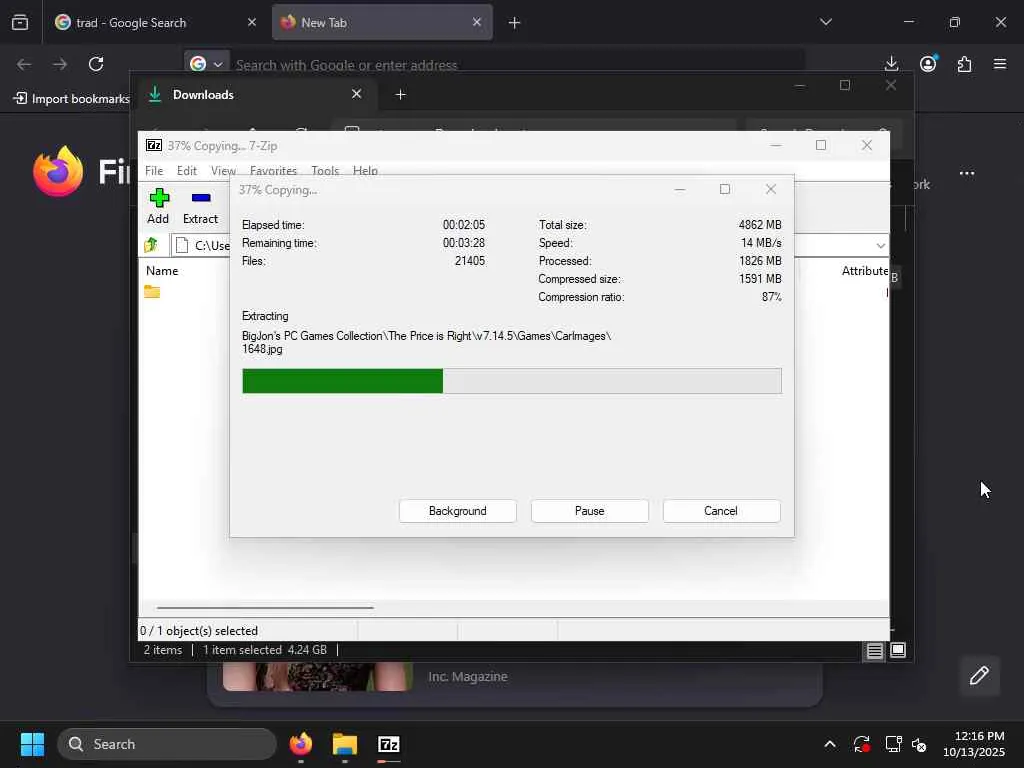Expand the 7-Zip address path dropdown

[x=880, y=246]
